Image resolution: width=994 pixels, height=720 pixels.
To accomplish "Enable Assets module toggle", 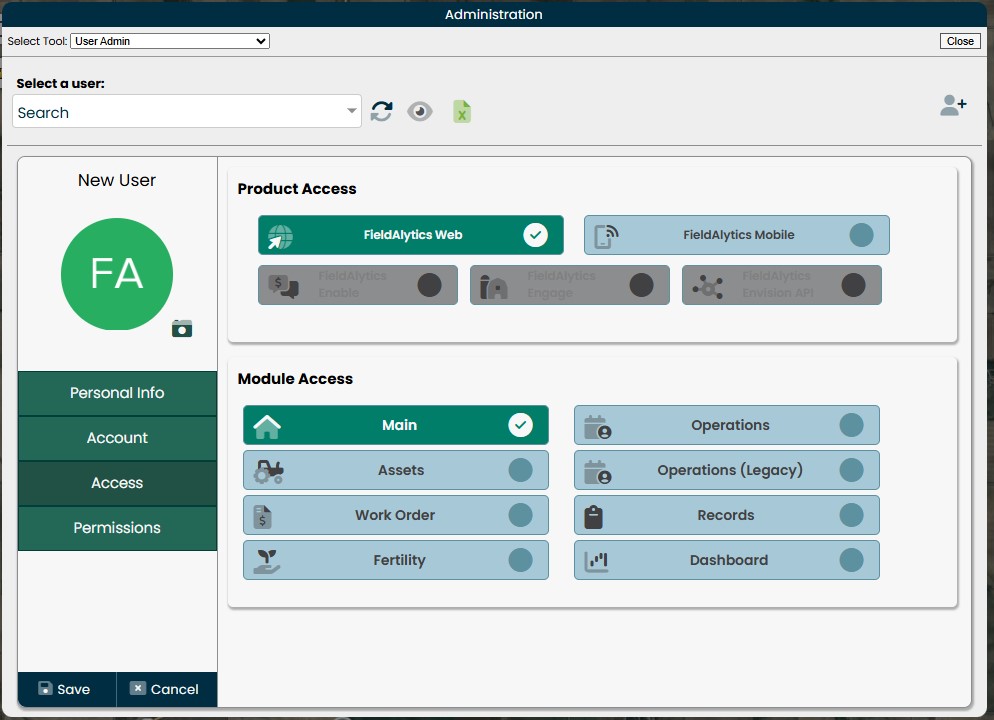I will click(520, 470).
